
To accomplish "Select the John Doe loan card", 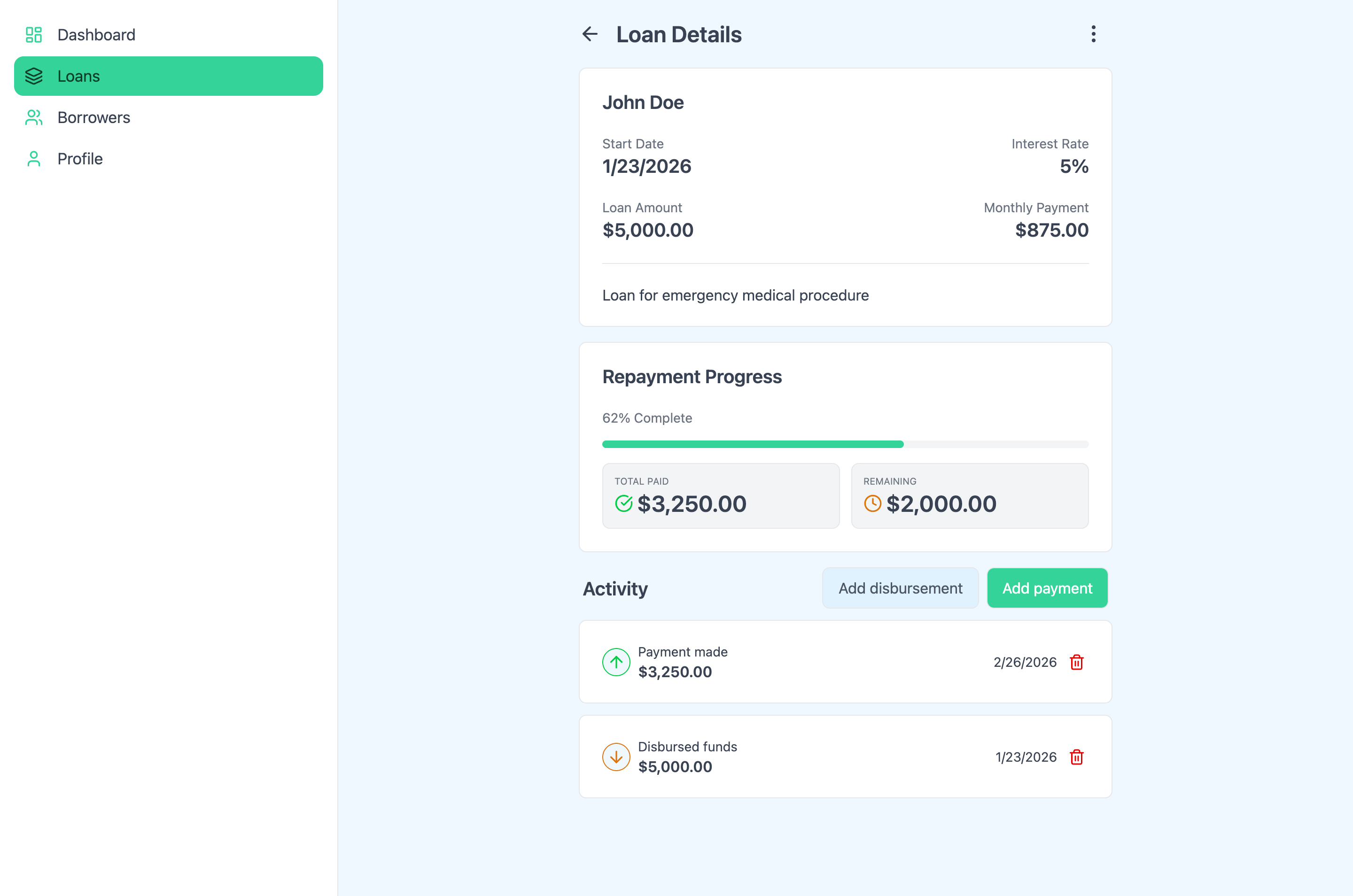I will point(845,197).
